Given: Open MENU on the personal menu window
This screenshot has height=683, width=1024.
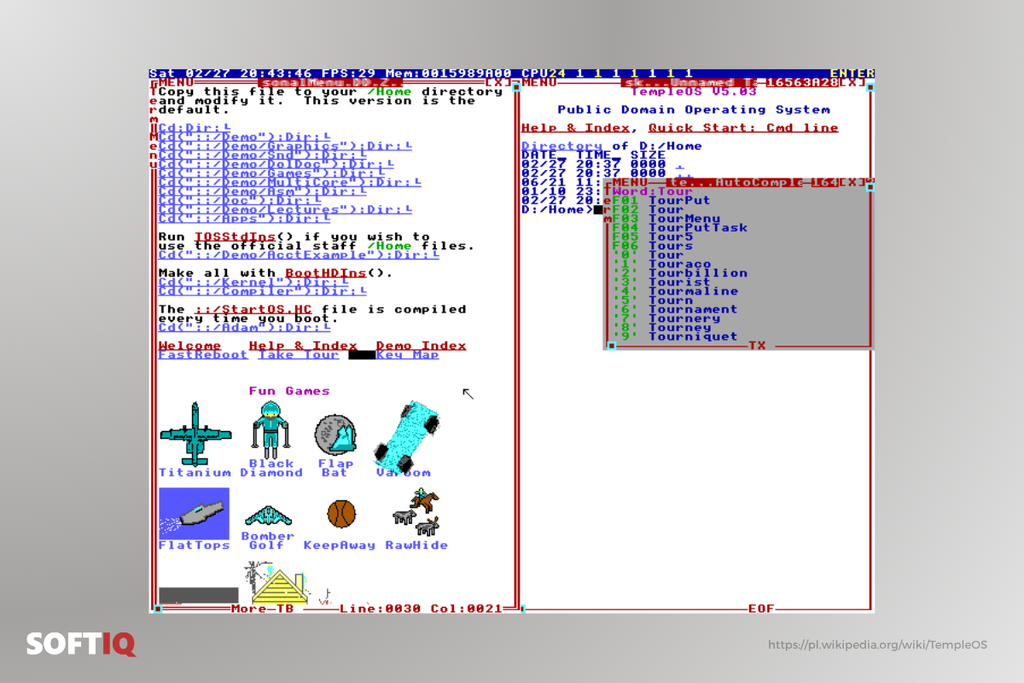Looking at the screenshot, I should pyautogui.click(x=176, y=82).
